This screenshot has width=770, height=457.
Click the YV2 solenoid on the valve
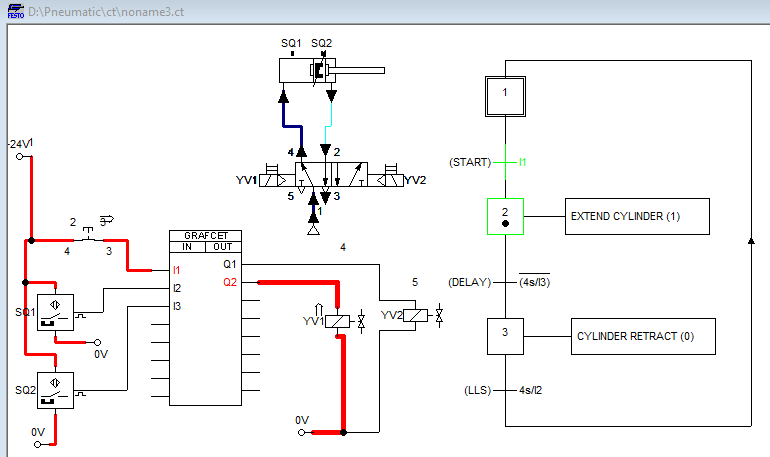385,180
